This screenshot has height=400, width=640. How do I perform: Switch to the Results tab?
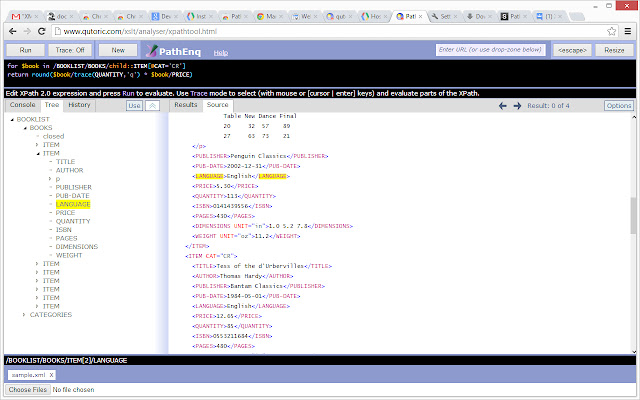tap(186, 105)
